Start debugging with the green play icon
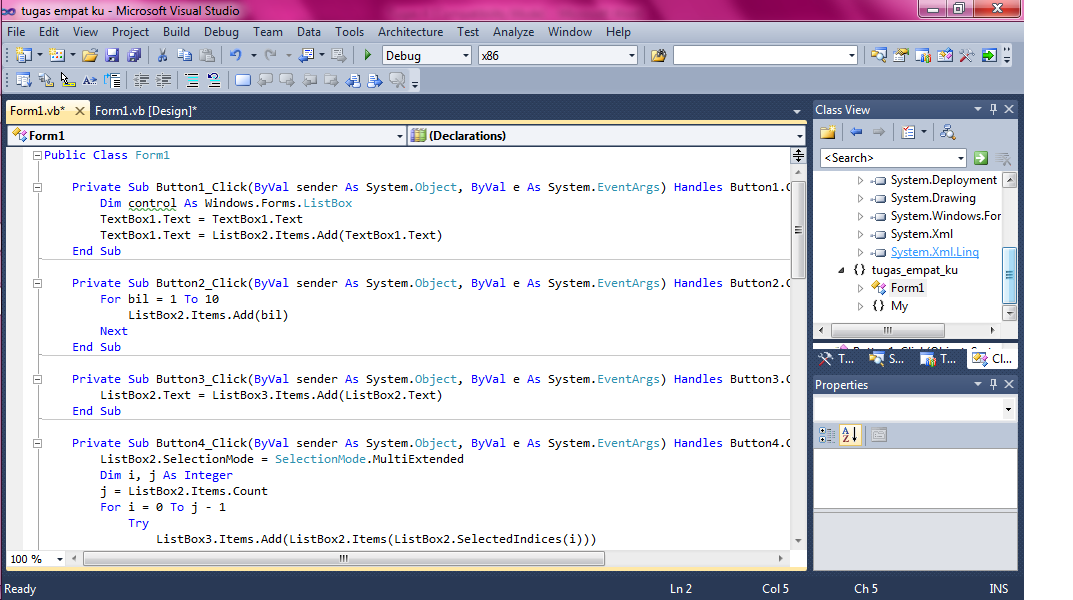 pyautogui.click(x=367, y=55)
